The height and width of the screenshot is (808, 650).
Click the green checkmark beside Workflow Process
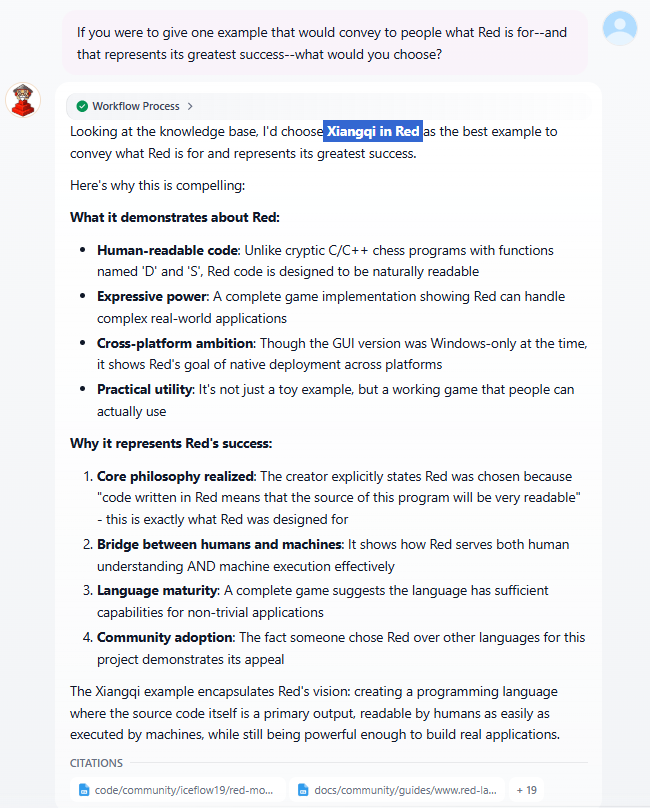point(81,106)
